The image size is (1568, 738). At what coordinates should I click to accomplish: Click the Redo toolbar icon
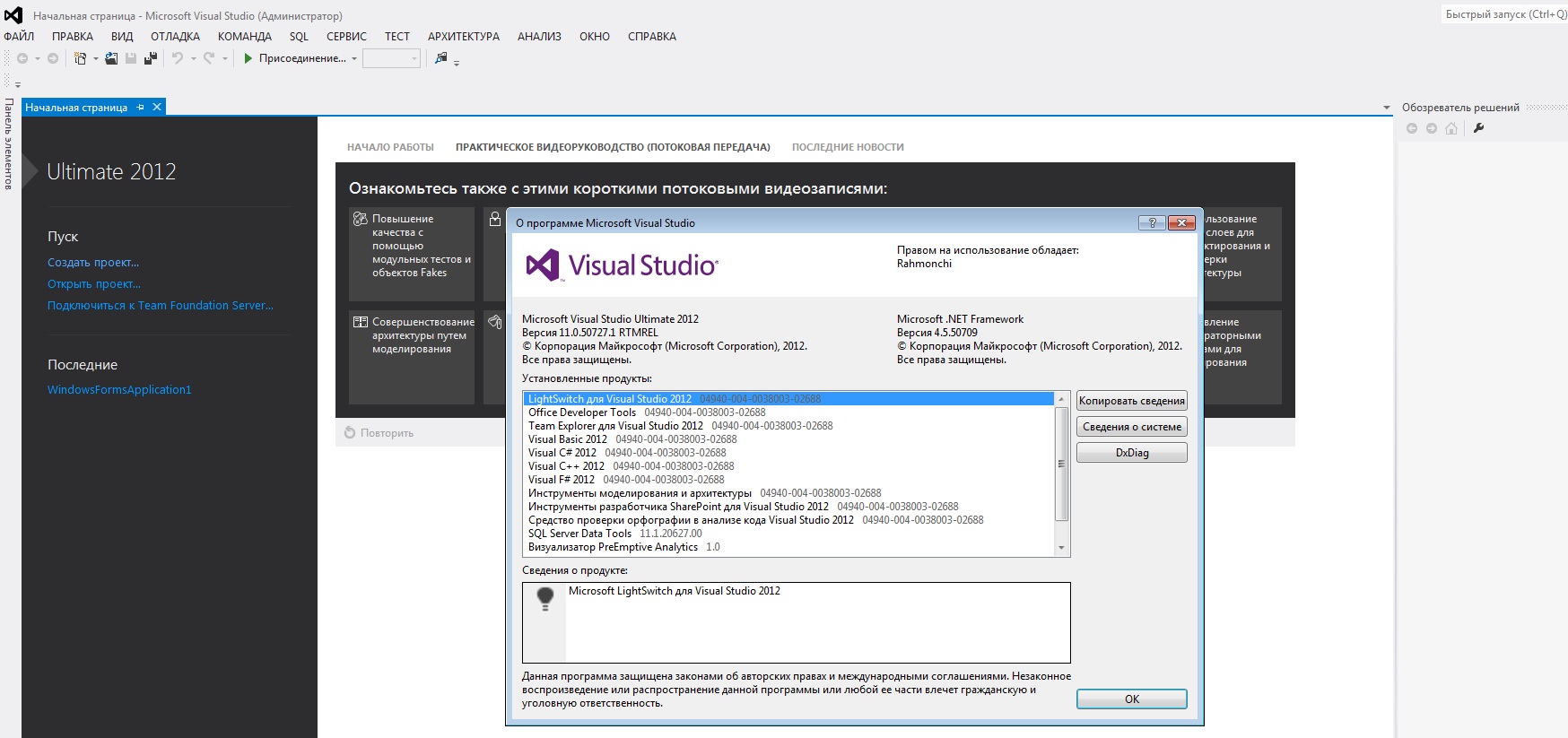pos(209,58)
